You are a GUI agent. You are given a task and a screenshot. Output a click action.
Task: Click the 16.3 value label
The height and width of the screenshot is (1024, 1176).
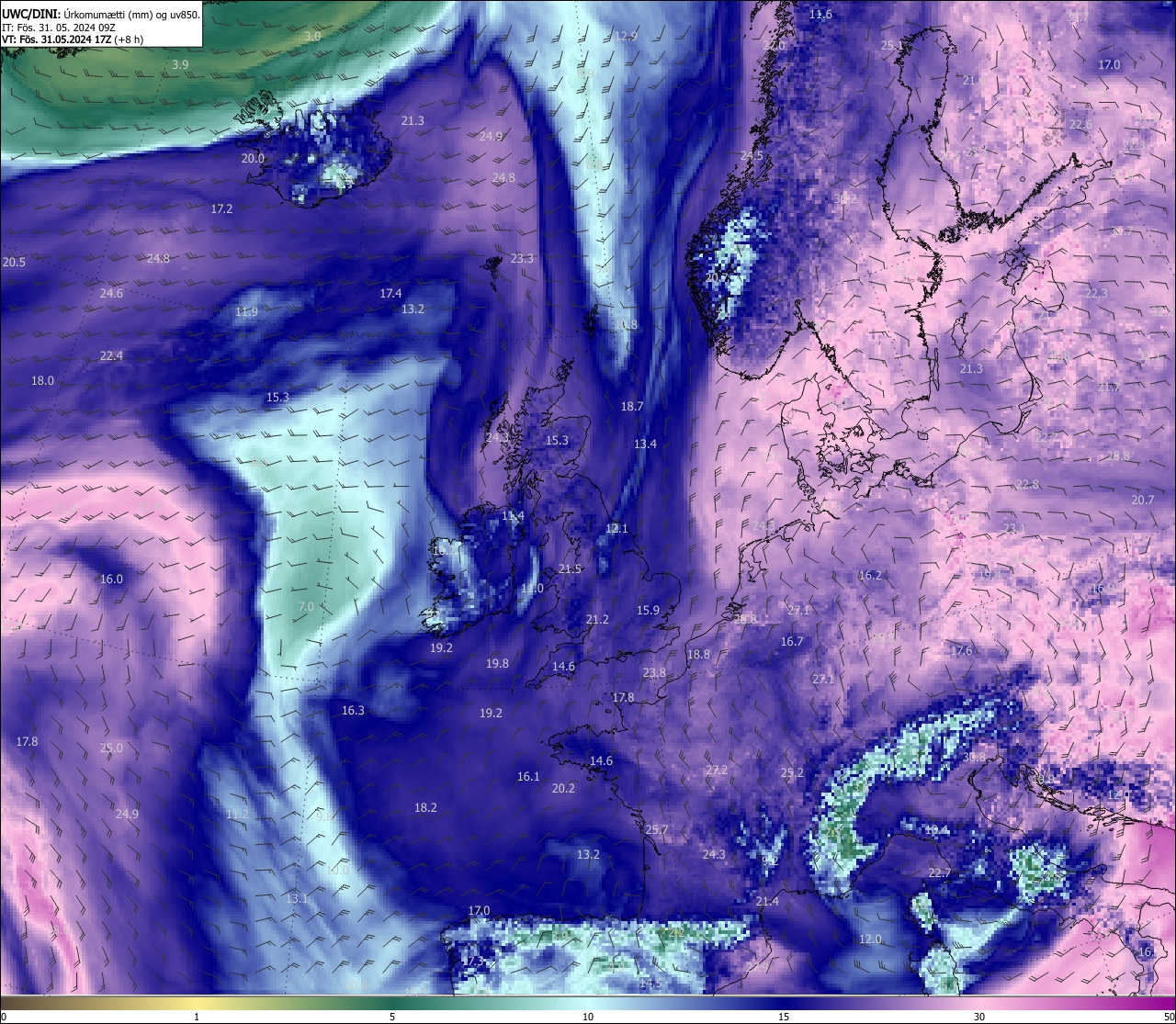click(x=353, y=710)
